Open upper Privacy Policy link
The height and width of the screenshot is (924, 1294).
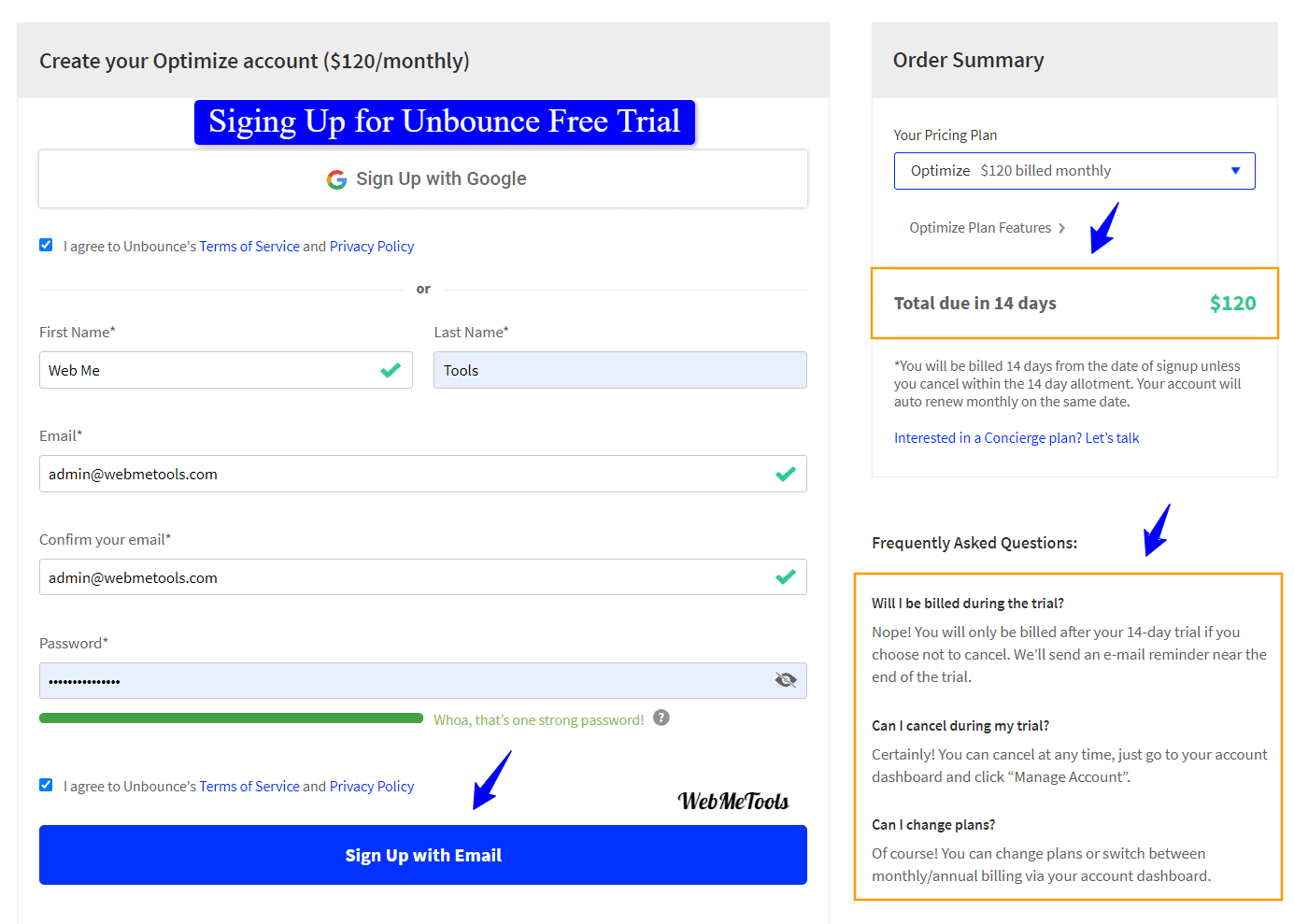(x=372, y=247)
